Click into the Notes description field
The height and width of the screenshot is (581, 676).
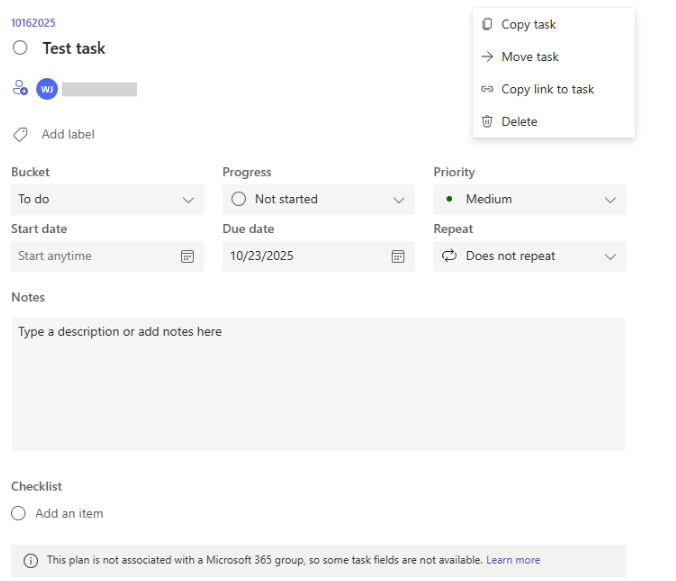[x=318, y=385]
